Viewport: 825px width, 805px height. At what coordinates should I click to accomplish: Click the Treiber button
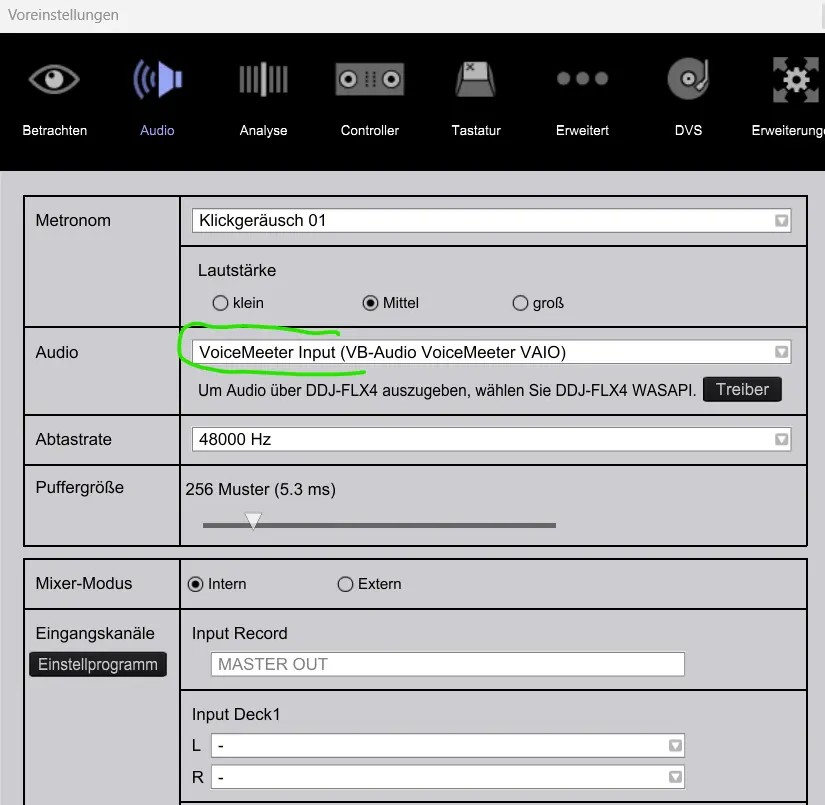(742, 389)
